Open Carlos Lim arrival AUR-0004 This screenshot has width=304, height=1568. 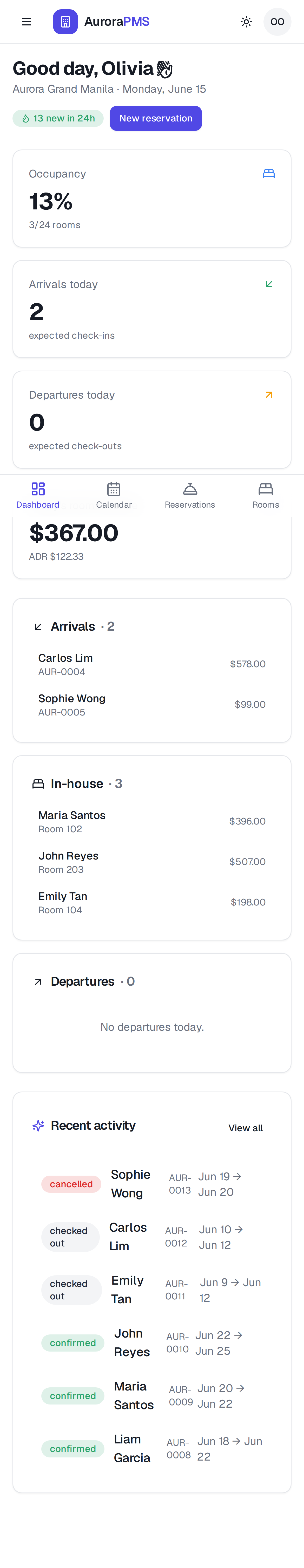tap(152, 664)
